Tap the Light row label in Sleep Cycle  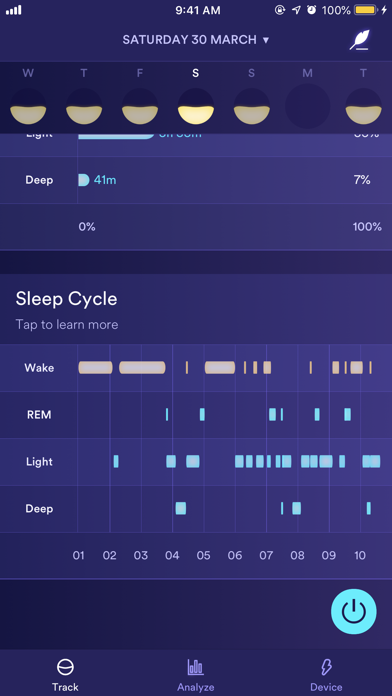(x=39, y=462)
